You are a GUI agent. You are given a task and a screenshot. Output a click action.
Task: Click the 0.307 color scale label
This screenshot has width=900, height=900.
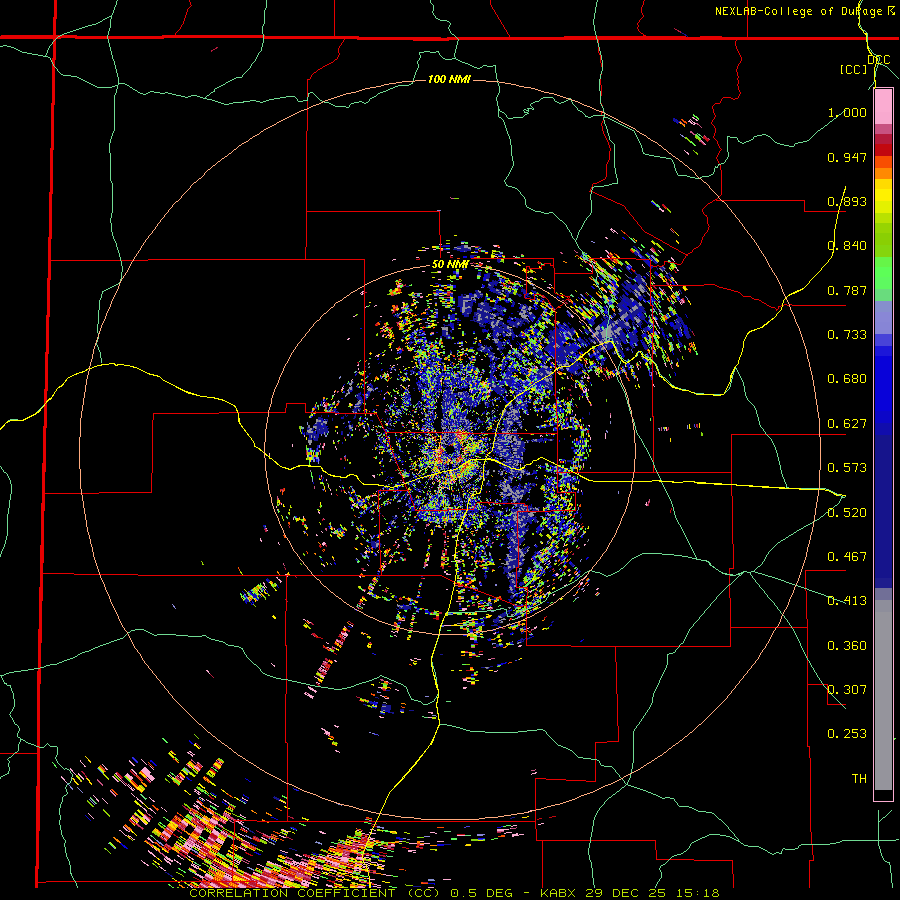(847, 690)
